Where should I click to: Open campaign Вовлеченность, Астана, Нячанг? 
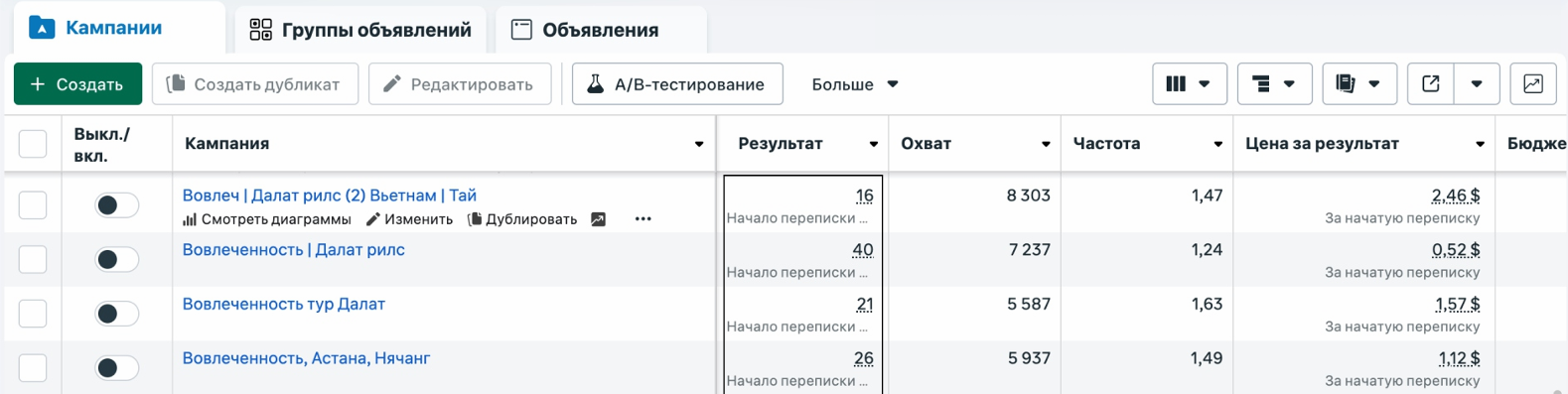click(306, 358)
